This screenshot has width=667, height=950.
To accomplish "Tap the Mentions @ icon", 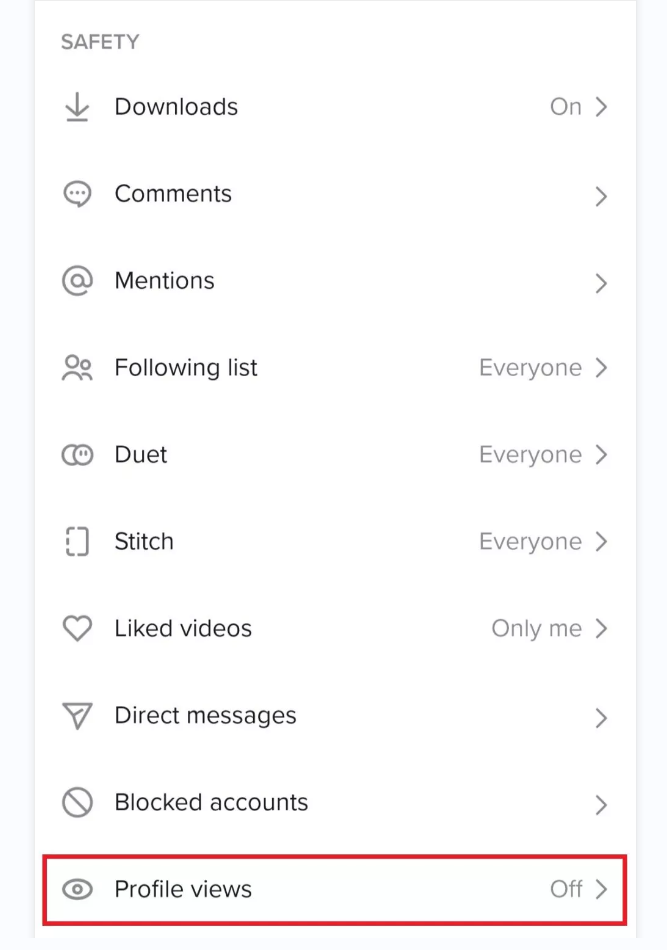I will pyautogui.click(x=77, y=281).
